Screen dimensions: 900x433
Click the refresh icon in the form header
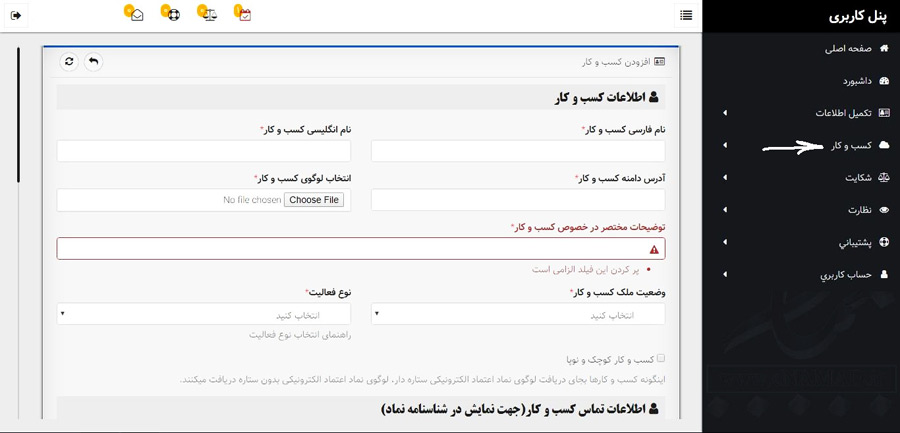[x=69, y=61]
